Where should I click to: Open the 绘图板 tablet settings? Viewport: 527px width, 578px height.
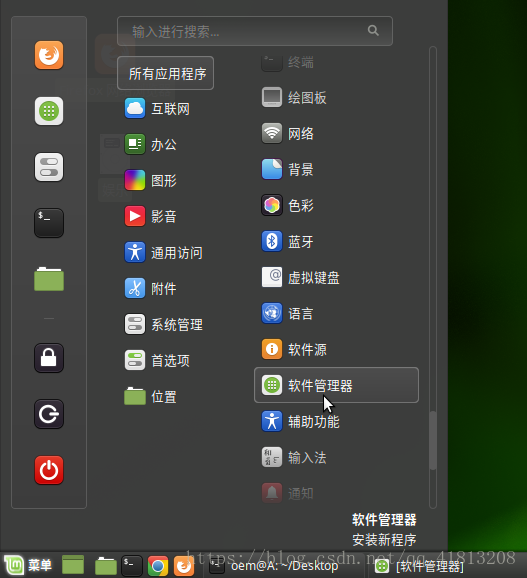coord(294,97)
